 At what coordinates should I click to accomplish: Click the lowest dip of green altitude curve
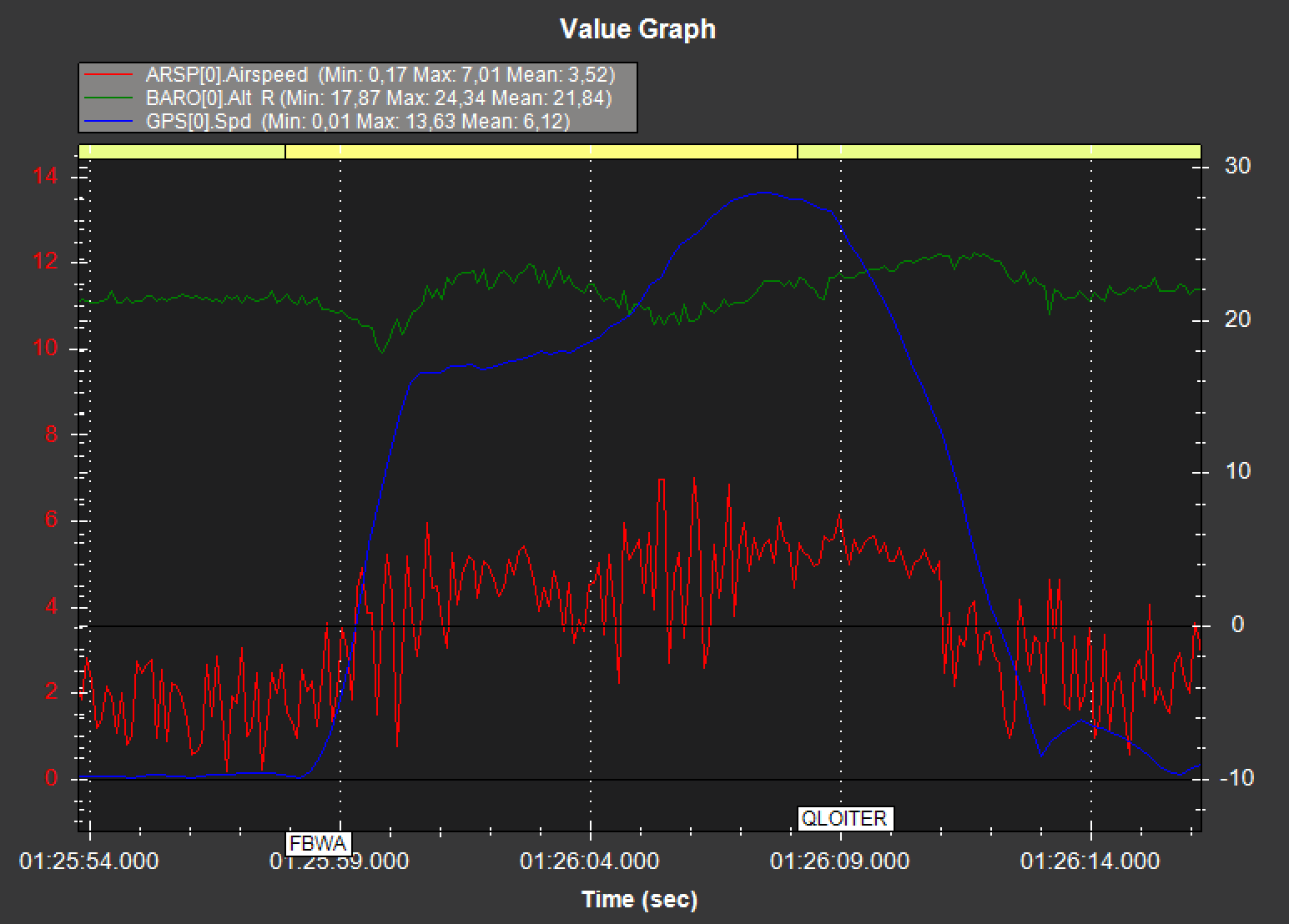(x=383, y=352)
